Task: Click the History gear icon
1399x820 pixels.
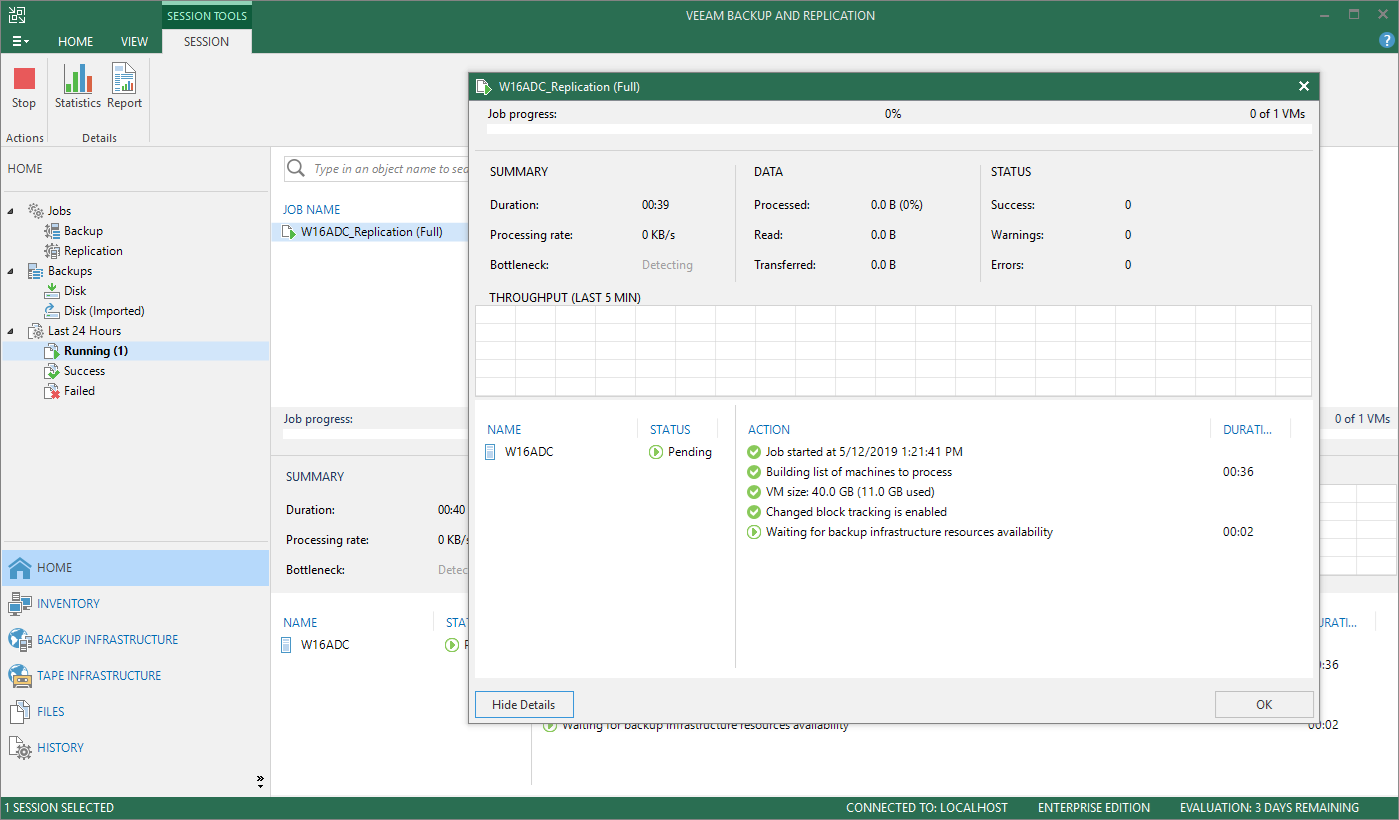Action: click(x=20, y=748)
